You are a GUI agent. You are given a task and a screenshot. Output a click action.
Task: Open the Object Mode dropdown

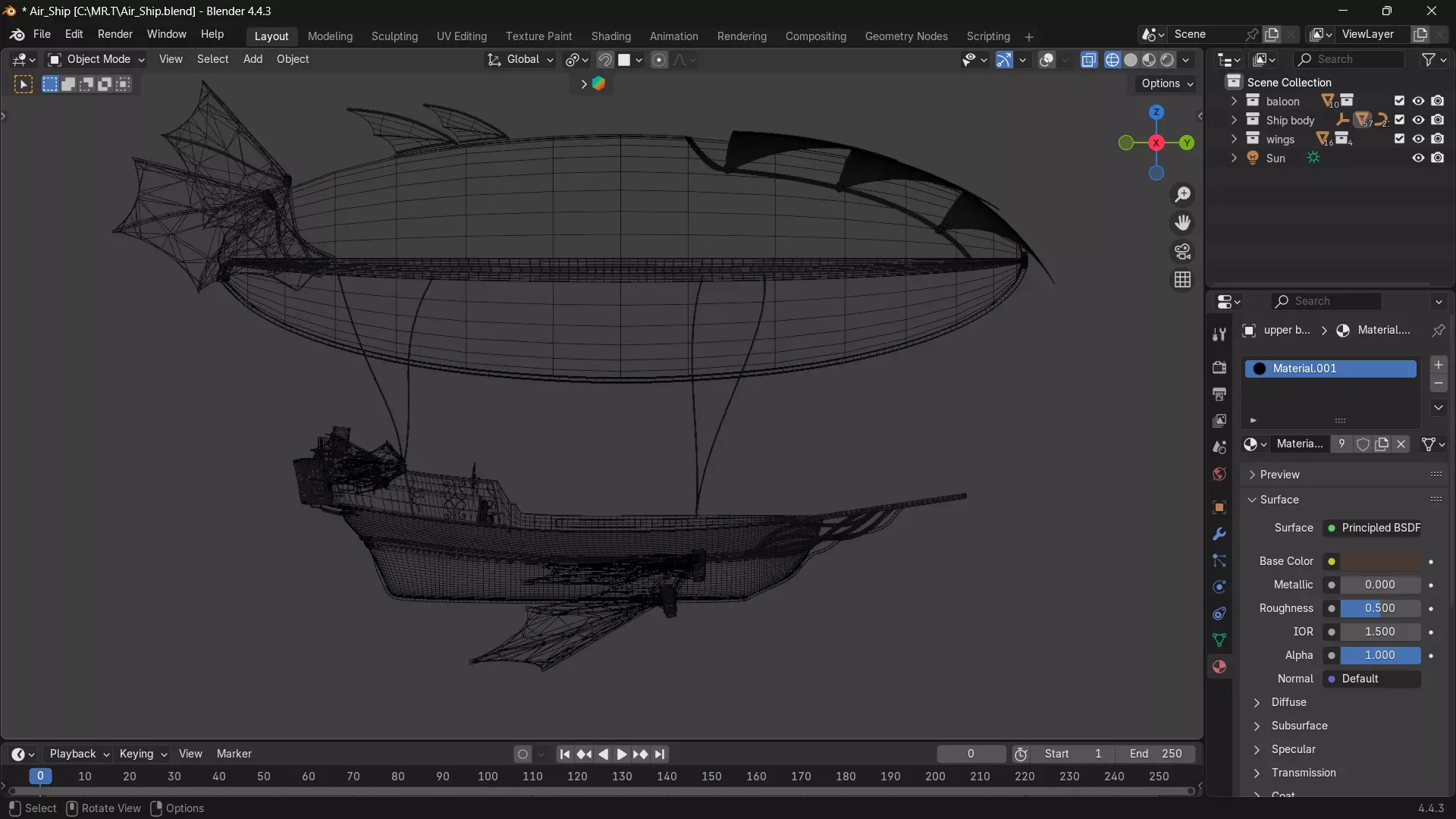pos(96,59)
